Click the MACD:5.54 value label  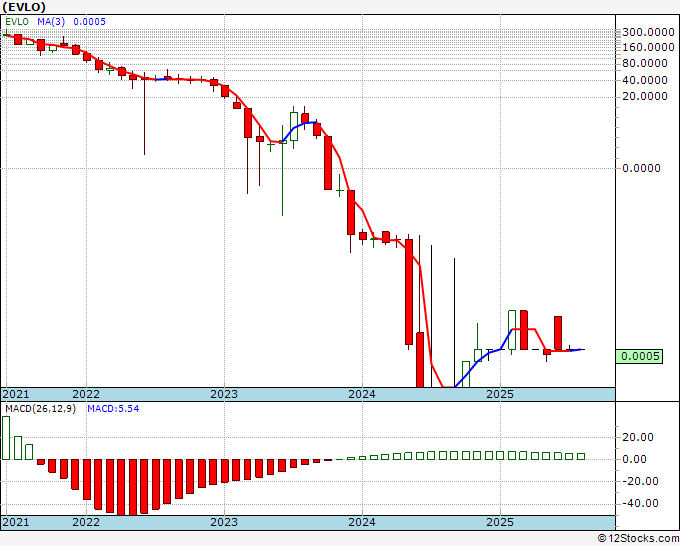tap(113, 409)
